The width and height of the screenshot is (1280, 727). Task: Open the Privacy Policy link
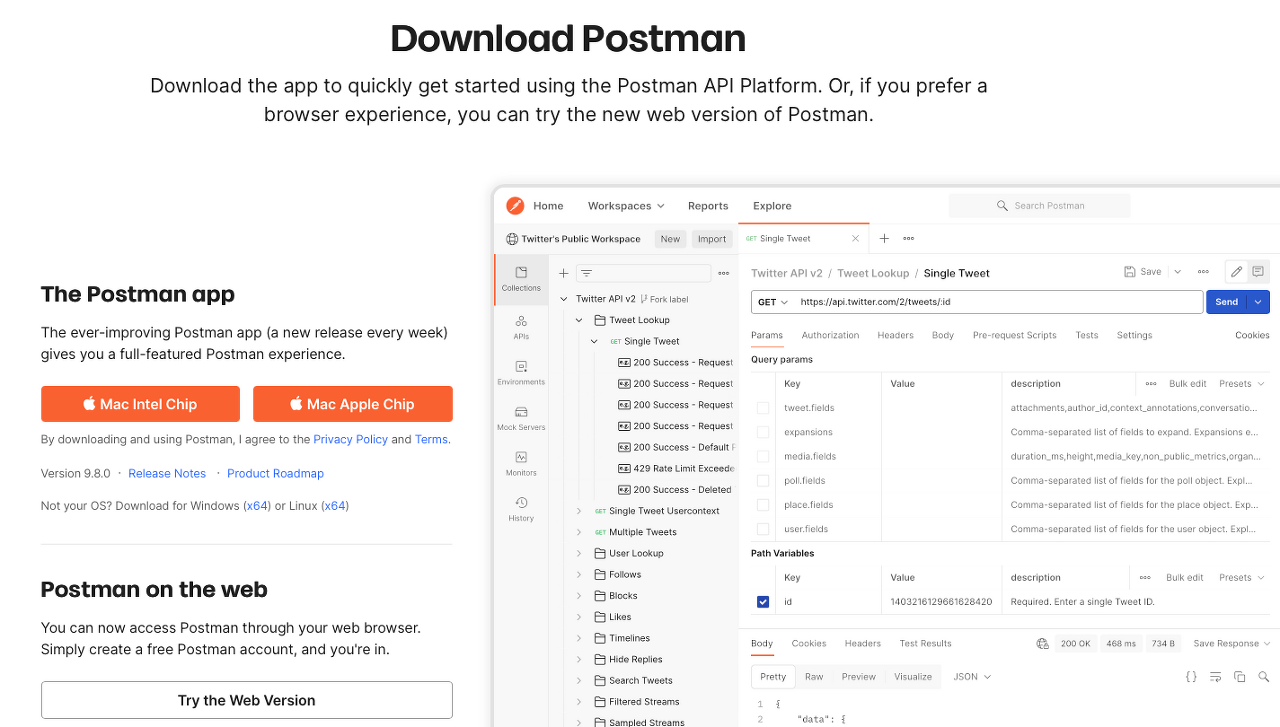pos(350,439)
